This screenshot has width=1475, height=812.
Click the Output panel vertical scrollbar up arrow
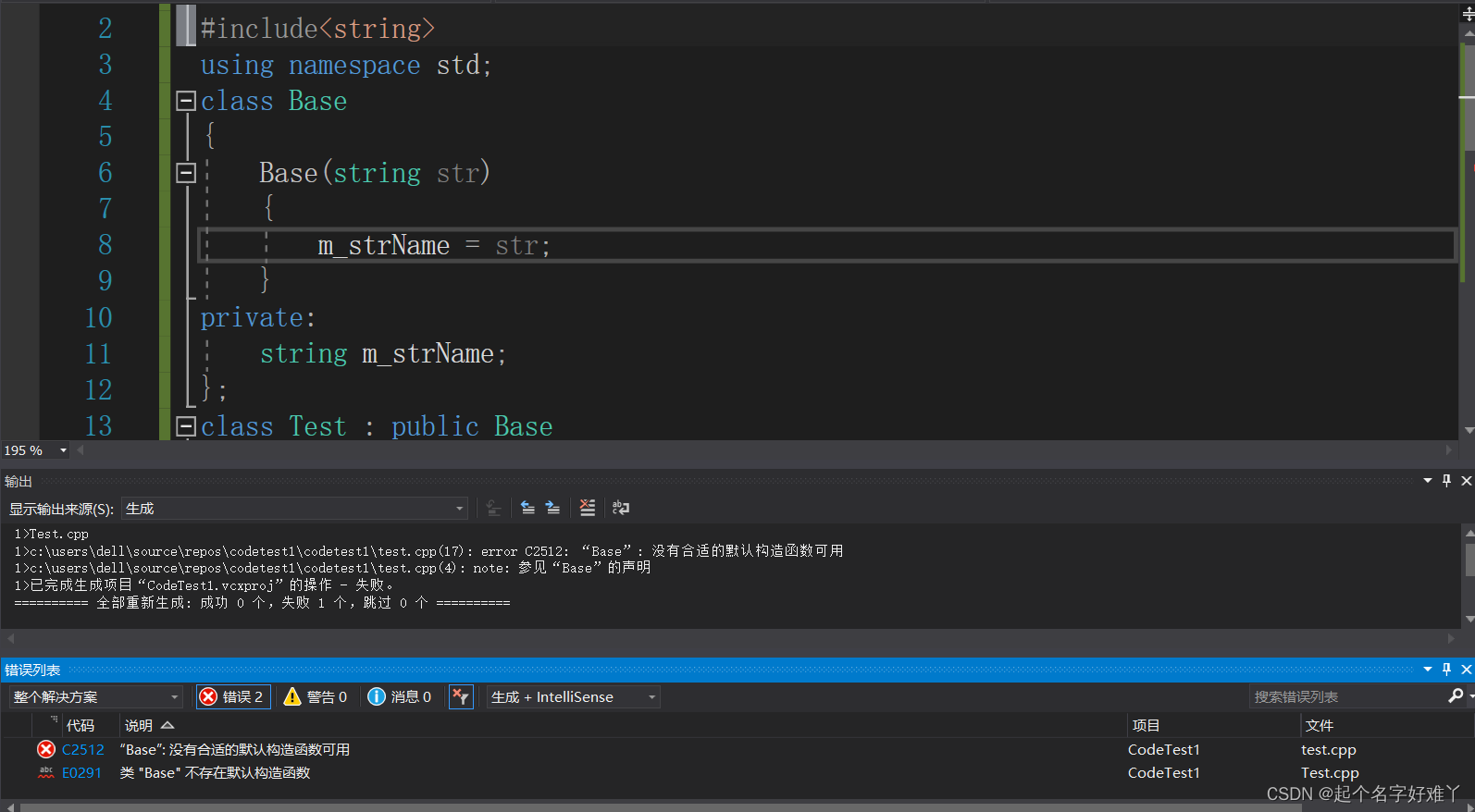(1469, 533)
